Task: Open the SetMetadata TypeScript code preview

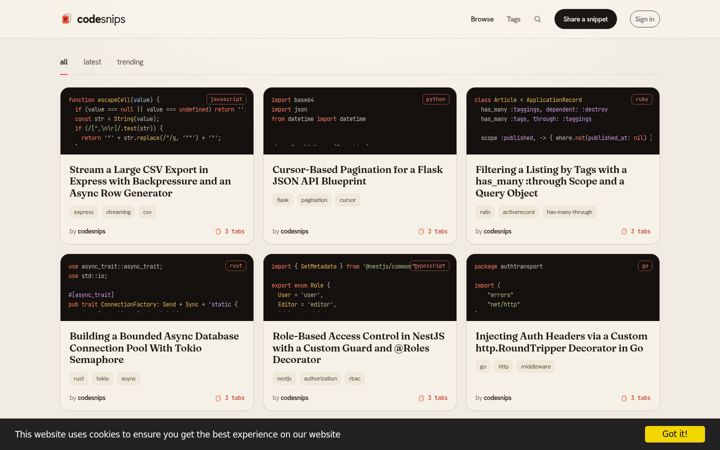Action: (x=360, y=287)
